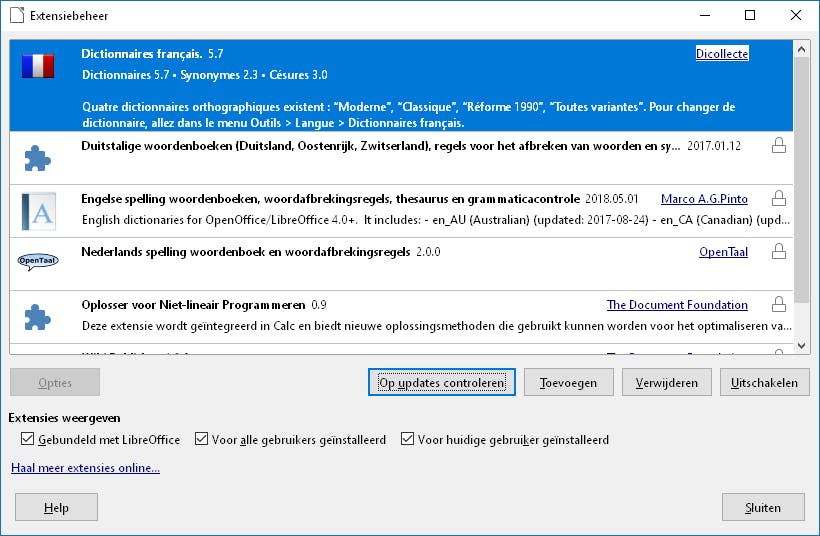This screenshot has height=536, width=820.
Task: Click the extension list scrollbar thumb
Action: [801, 180]
